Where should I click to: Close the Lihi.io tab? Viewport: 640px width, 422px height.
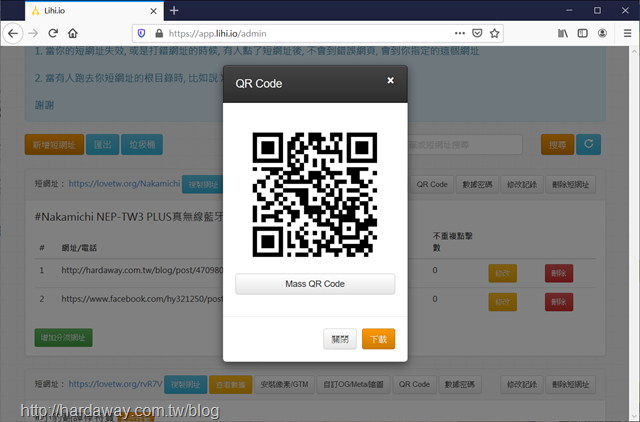(x=153, y=11)
